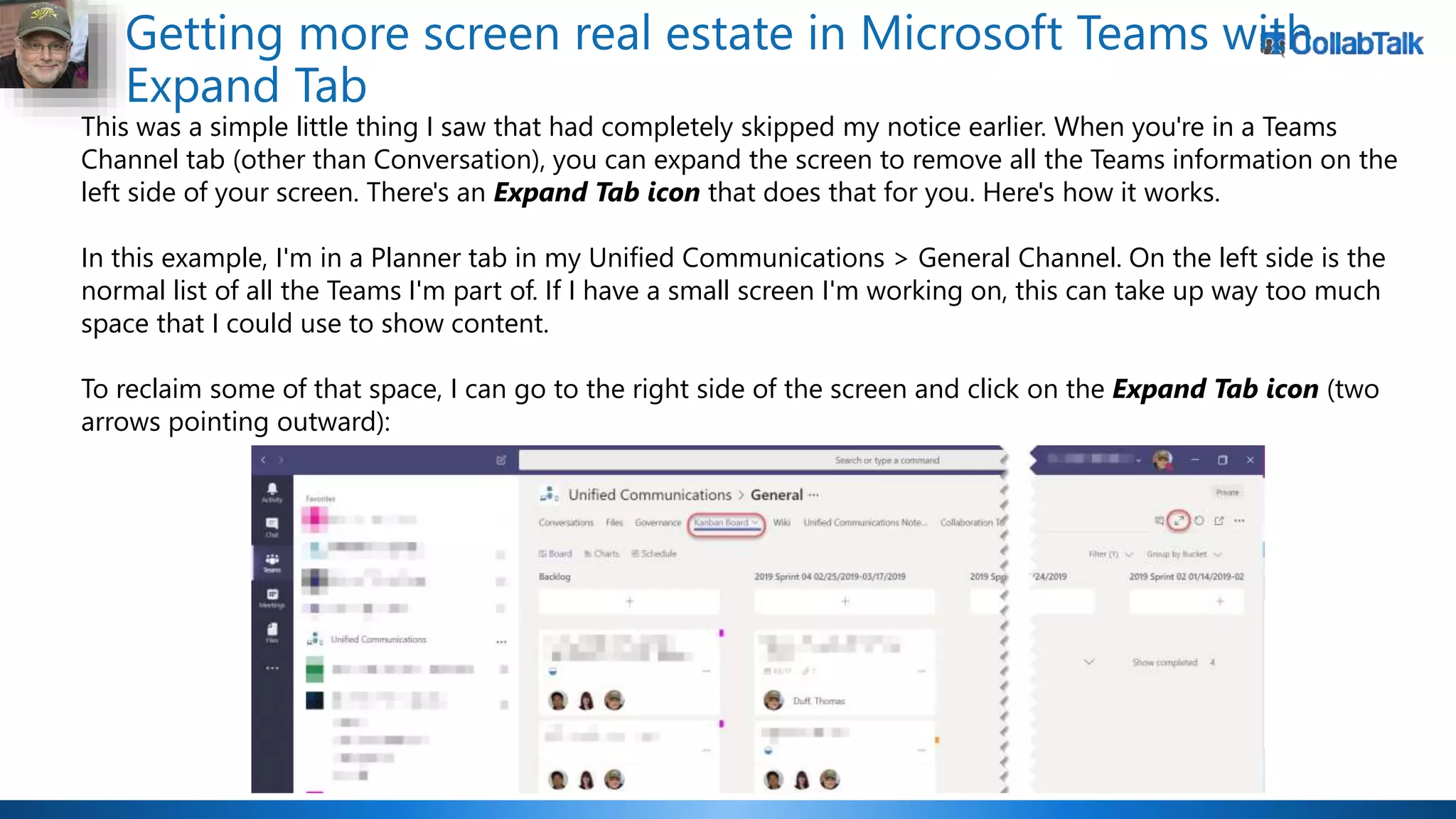The height and width of the screenshot is (819, 1456).
Task: Open the tab more options ellipsis
Action: point(1240,520)
